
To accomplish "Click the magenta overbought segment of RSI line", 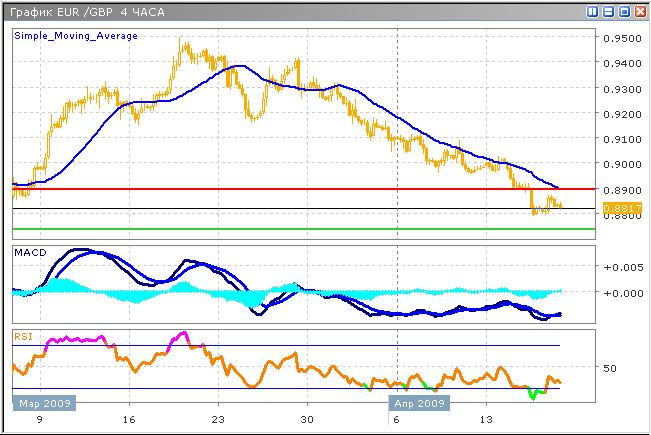I will [x=78, y=340].
